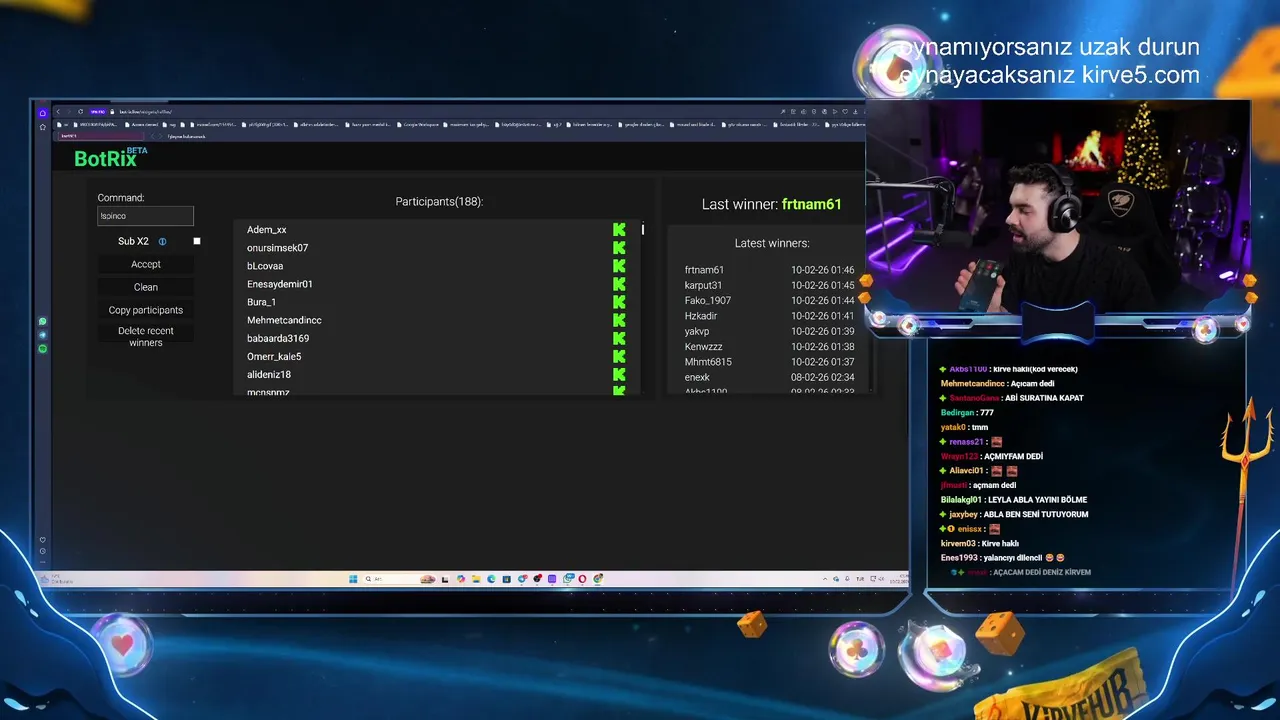Click winner Kenwzzz in Latest winners

click(703, 347)
